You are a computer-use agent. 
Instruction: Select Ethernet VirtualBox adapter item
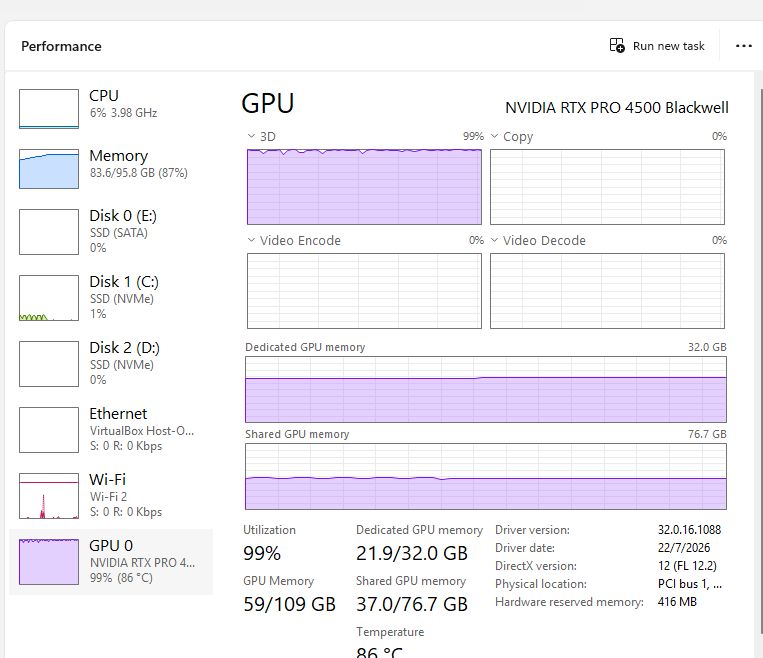coord(111,430)
